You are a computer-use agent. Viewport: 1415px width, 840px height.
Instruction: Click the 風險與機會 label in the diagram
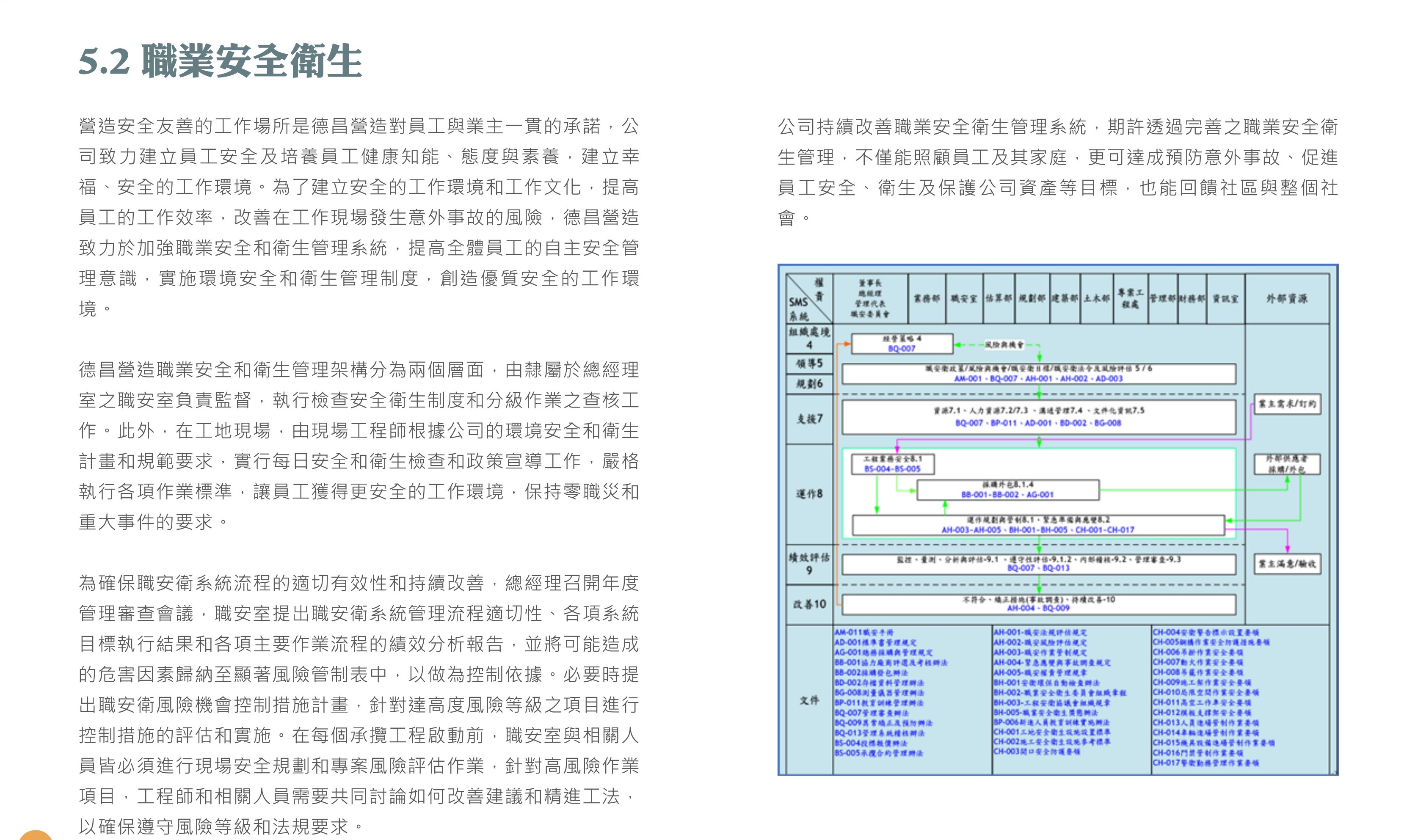pos(1004,344)
